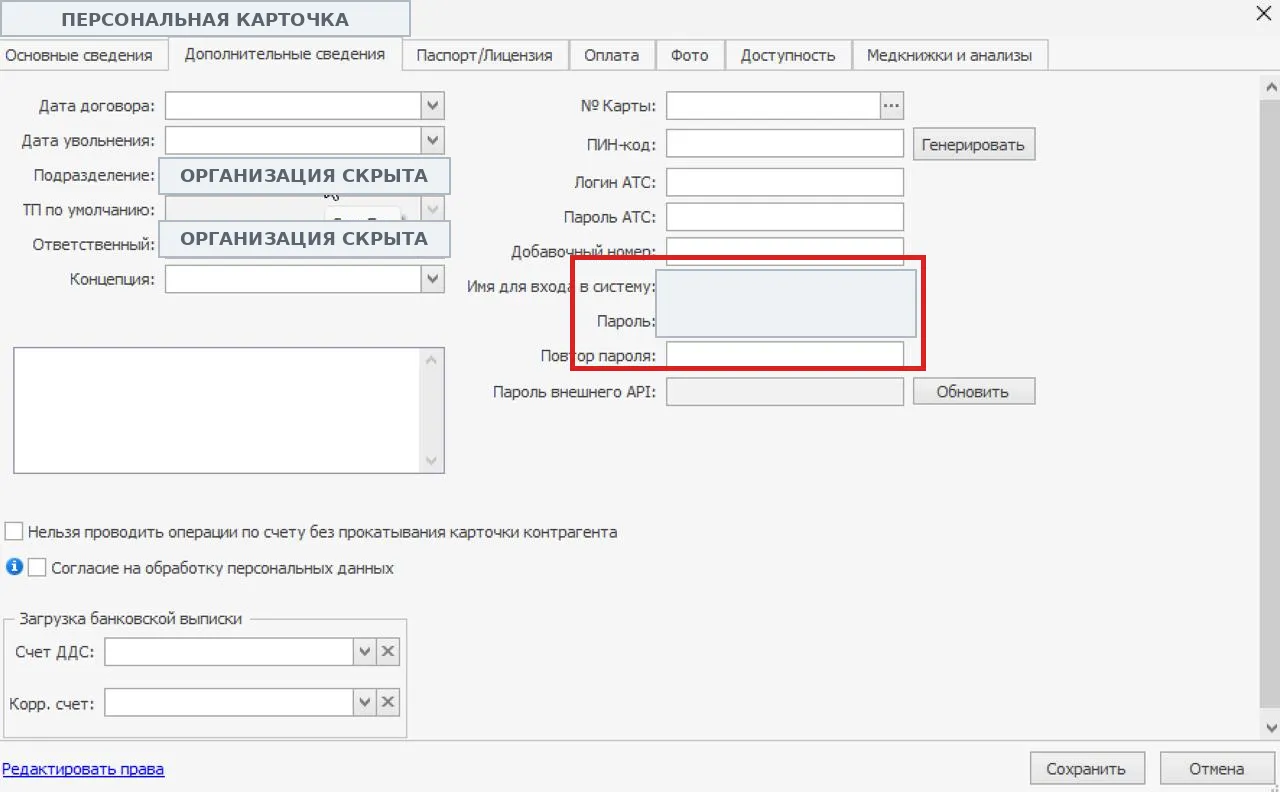Viewport: 1280px width, 792px height.
Task: Click the vertical scrollbar up arrow
Action: [x=1271, y=88]
